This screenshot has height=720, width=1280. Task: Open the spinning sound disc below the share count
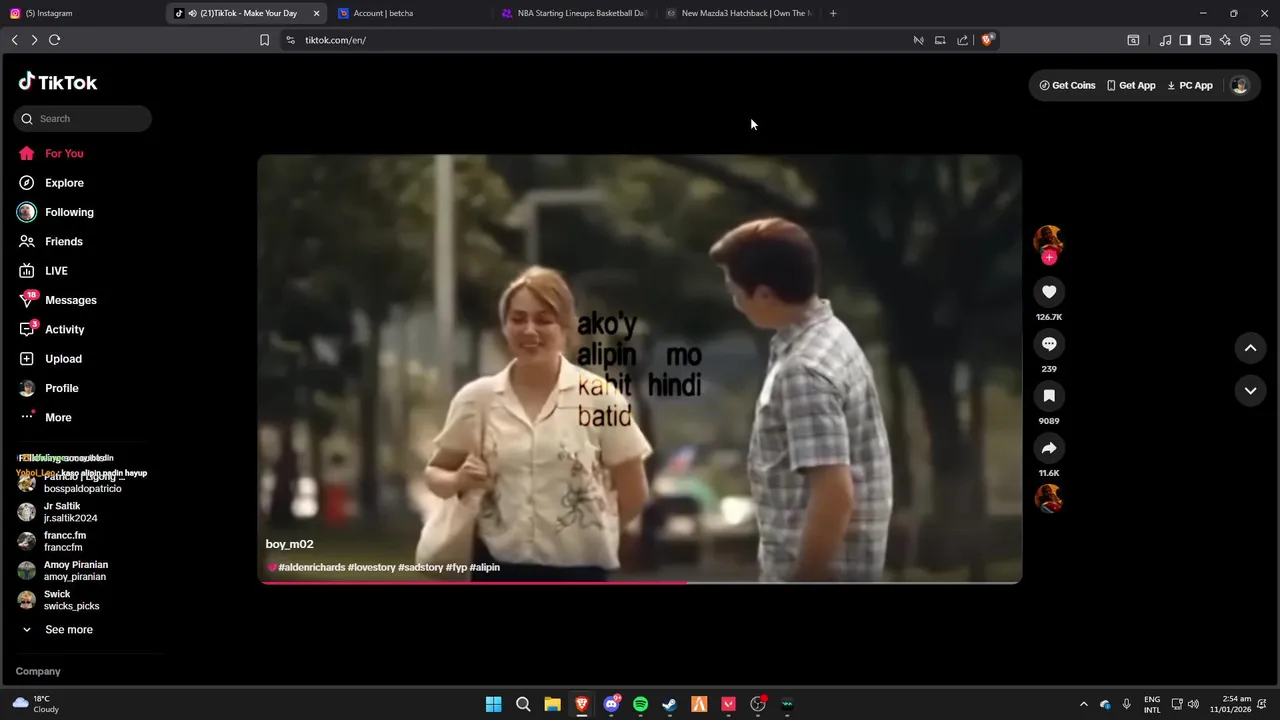click(1049, 498)
